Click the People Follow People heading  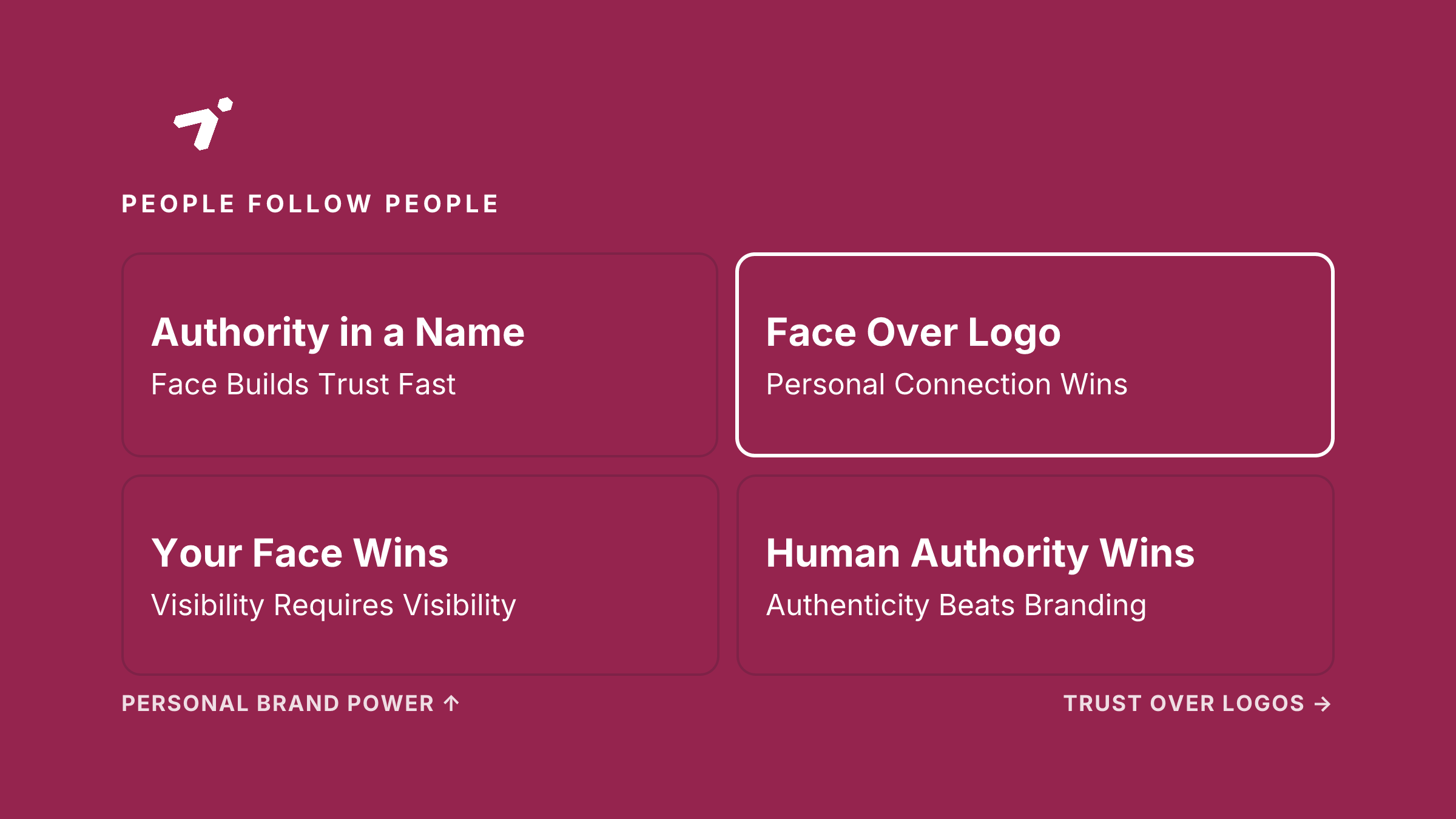coord(310,204)
